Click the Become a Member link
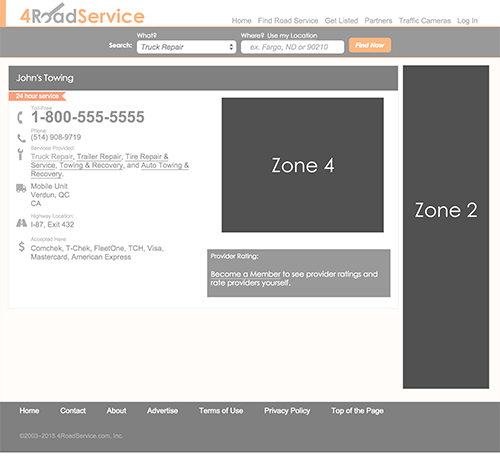The width and height of the screenshot is (500, 468). click(245, 274)
